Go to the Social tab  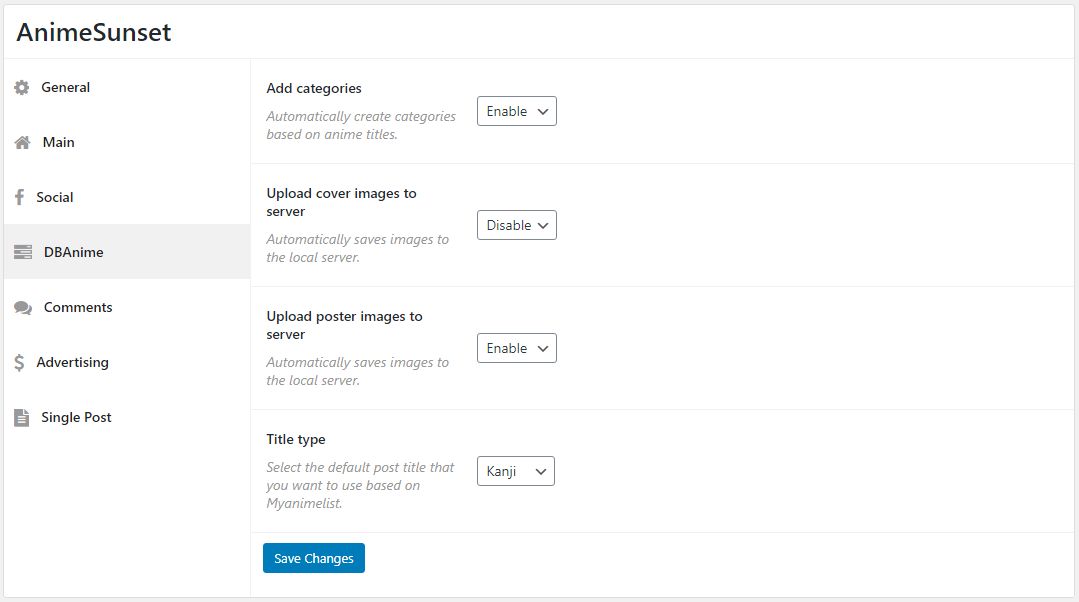pyautogui.click(x=55, y=198)
